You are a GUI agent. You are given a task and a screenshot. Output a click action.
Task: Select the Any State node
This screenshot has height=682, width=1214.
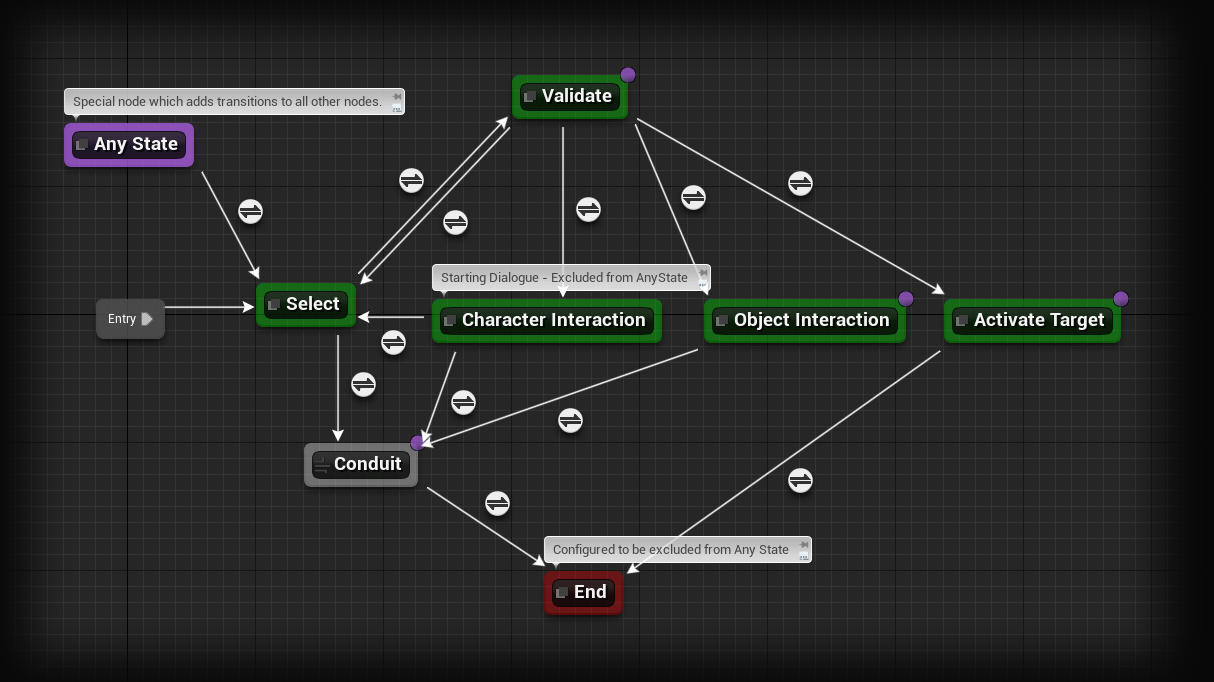(x=129, y=145)
